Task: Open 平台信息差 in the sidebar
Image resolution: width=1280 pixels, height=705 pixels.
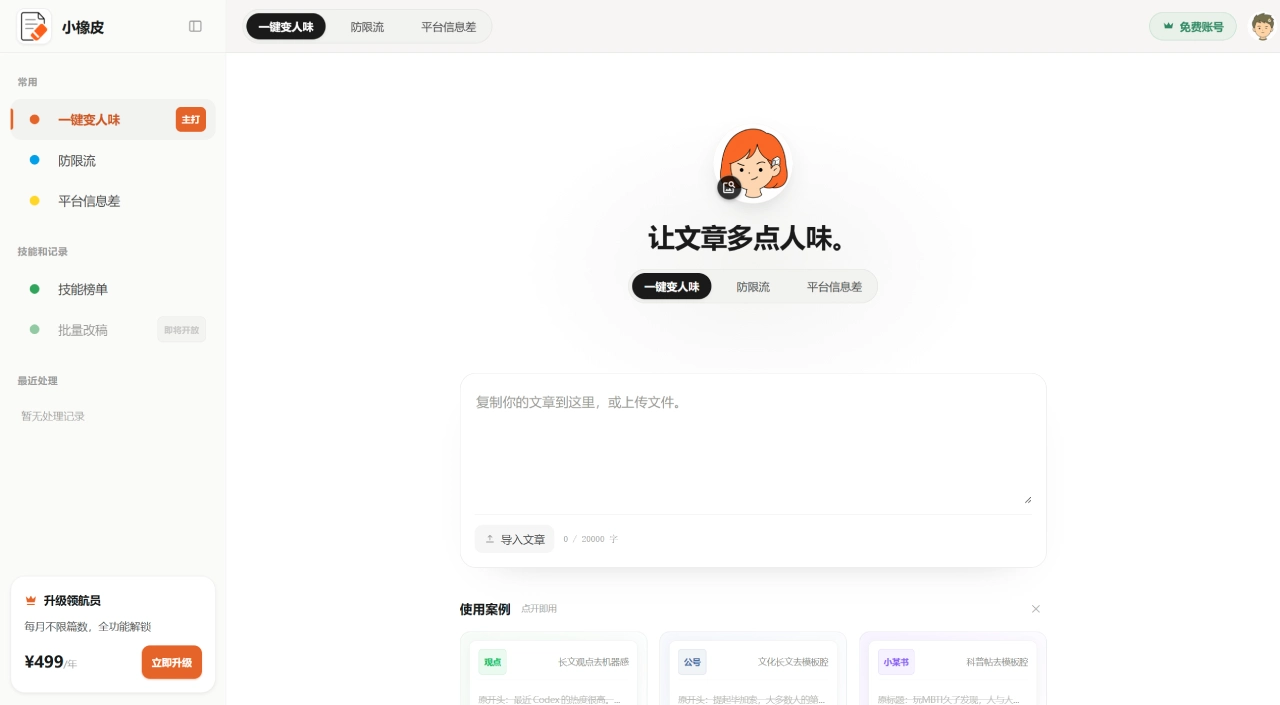Action: click(x=112, y=201)
